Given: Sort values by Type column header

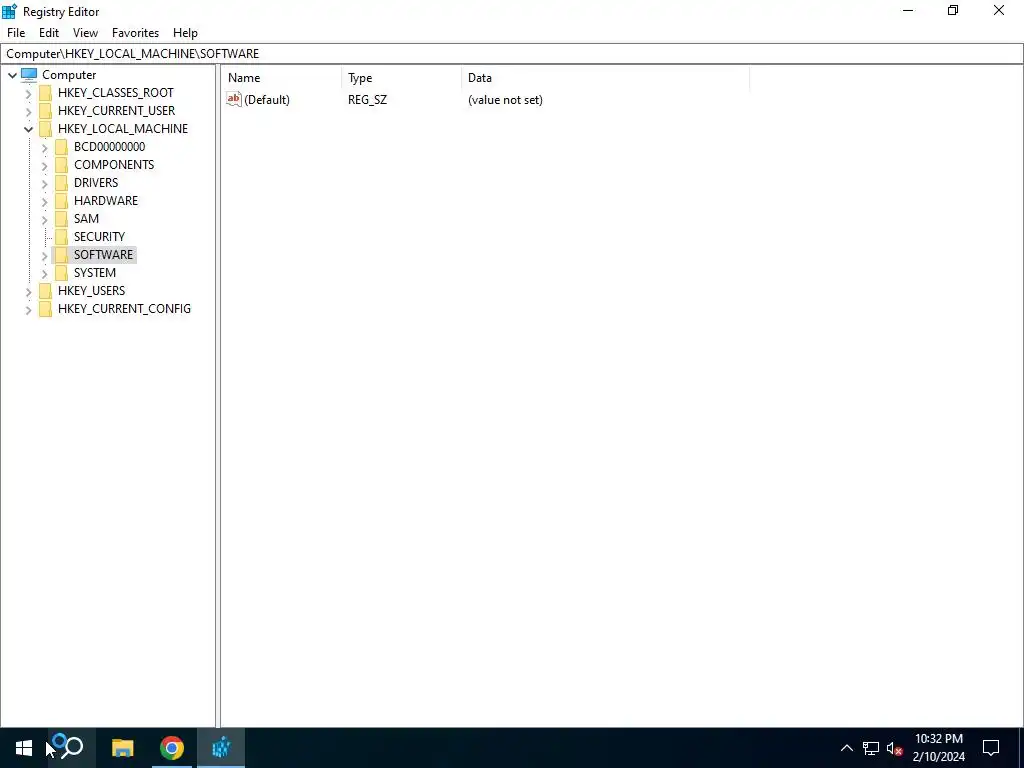Looking at the screenshot, I should (x=402, y=78).
